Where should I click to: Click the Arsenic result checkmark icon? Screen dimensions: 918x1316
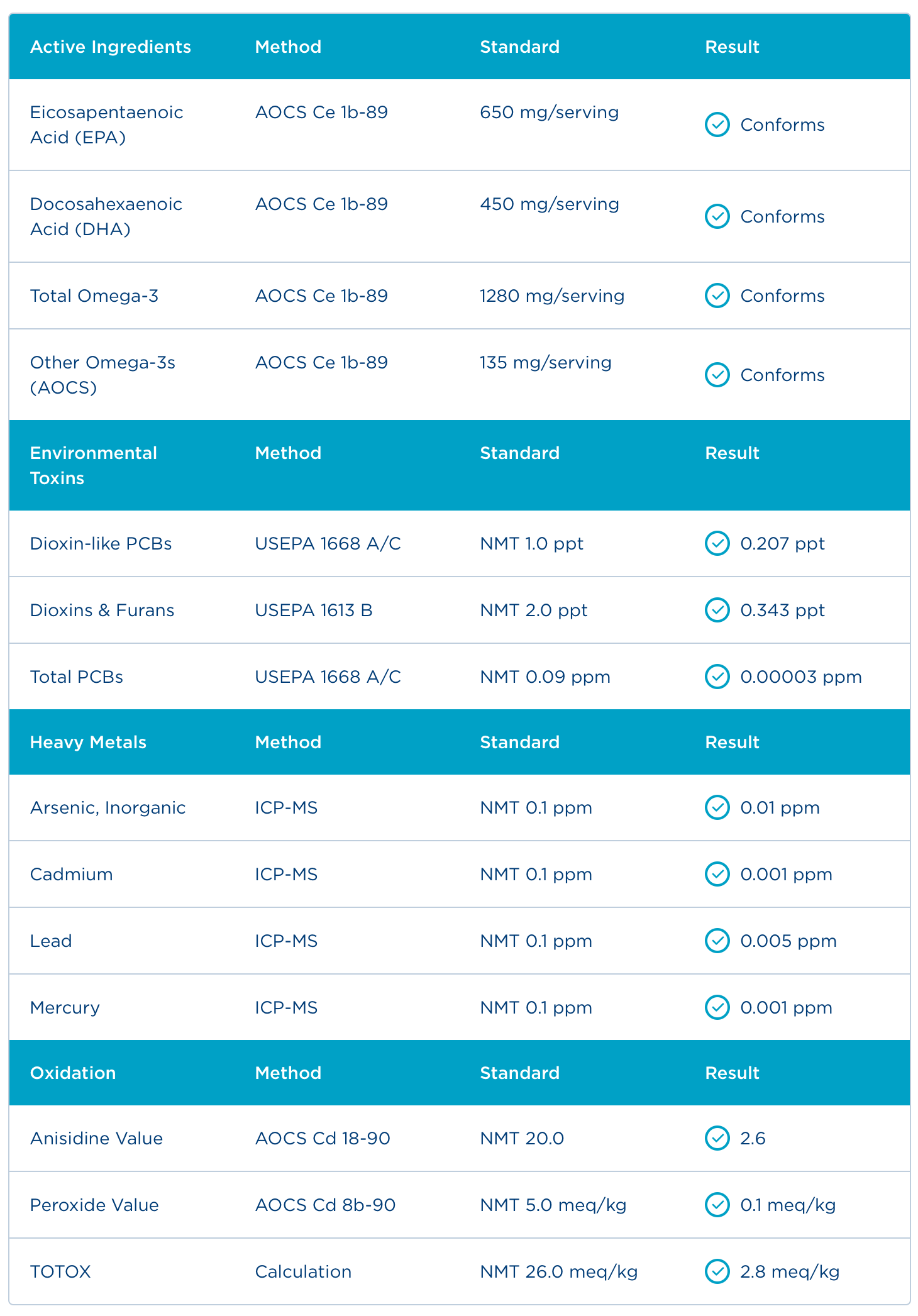(717, 807)
